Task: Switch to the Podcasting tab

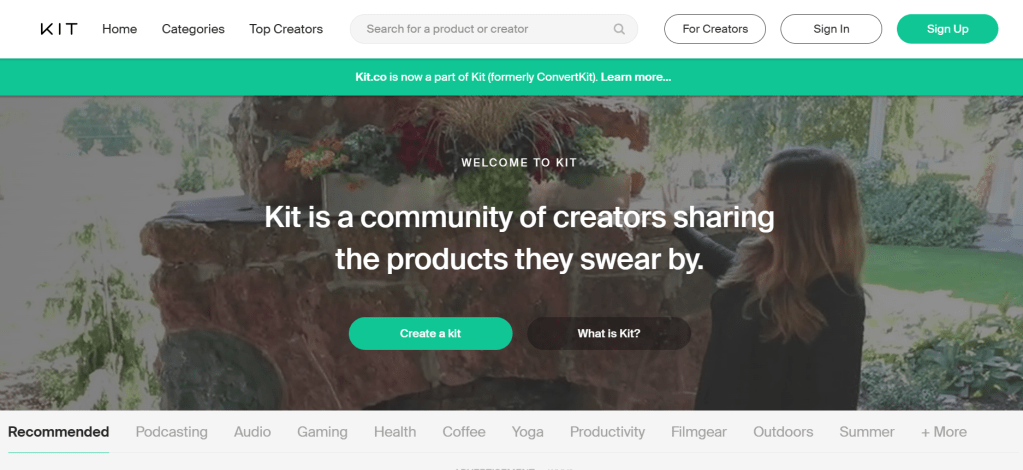Action: tap(172, 432)
